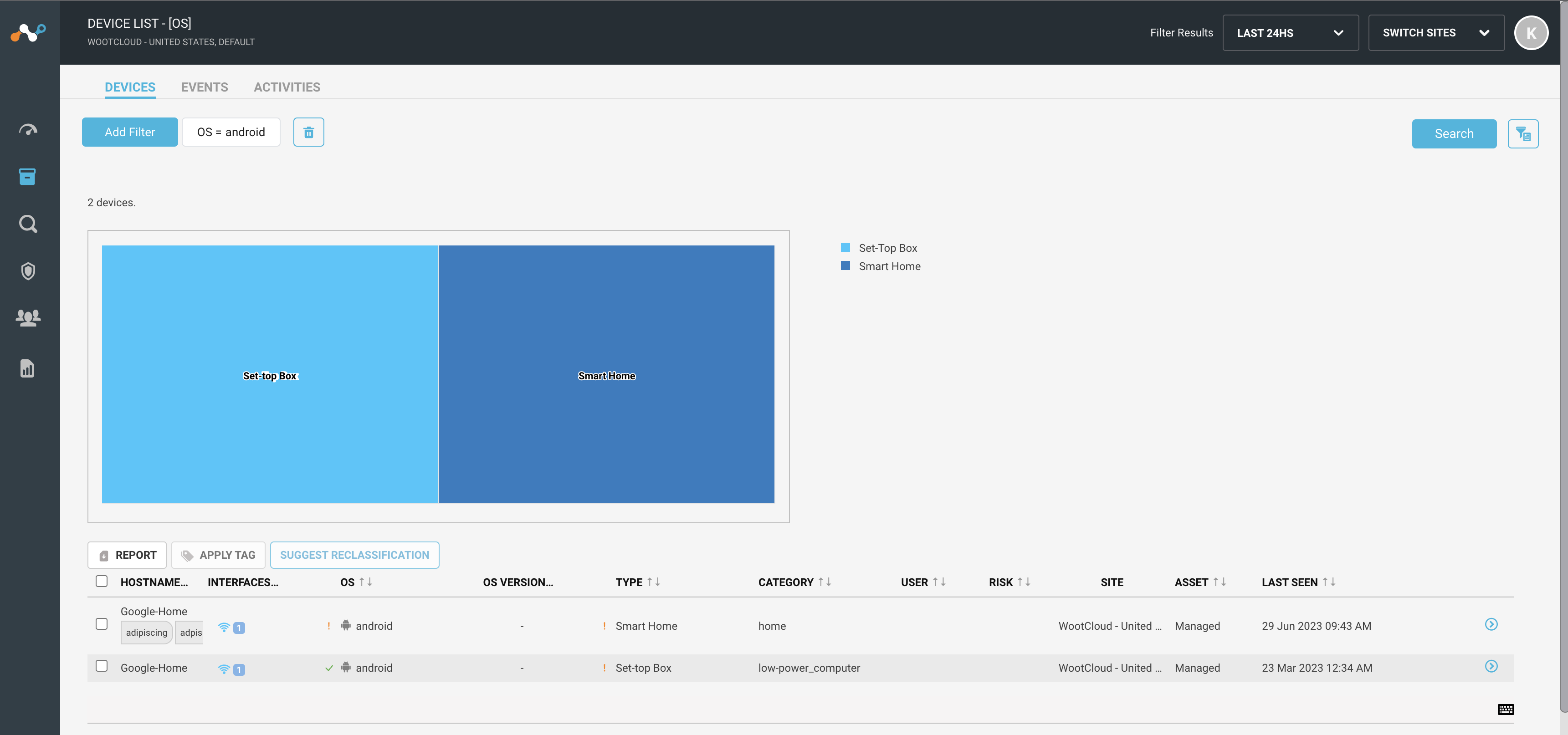Viewport: 1568px width, 735px height.
Task: Switch to the ACTIVITIES tab
Action: 287,87
